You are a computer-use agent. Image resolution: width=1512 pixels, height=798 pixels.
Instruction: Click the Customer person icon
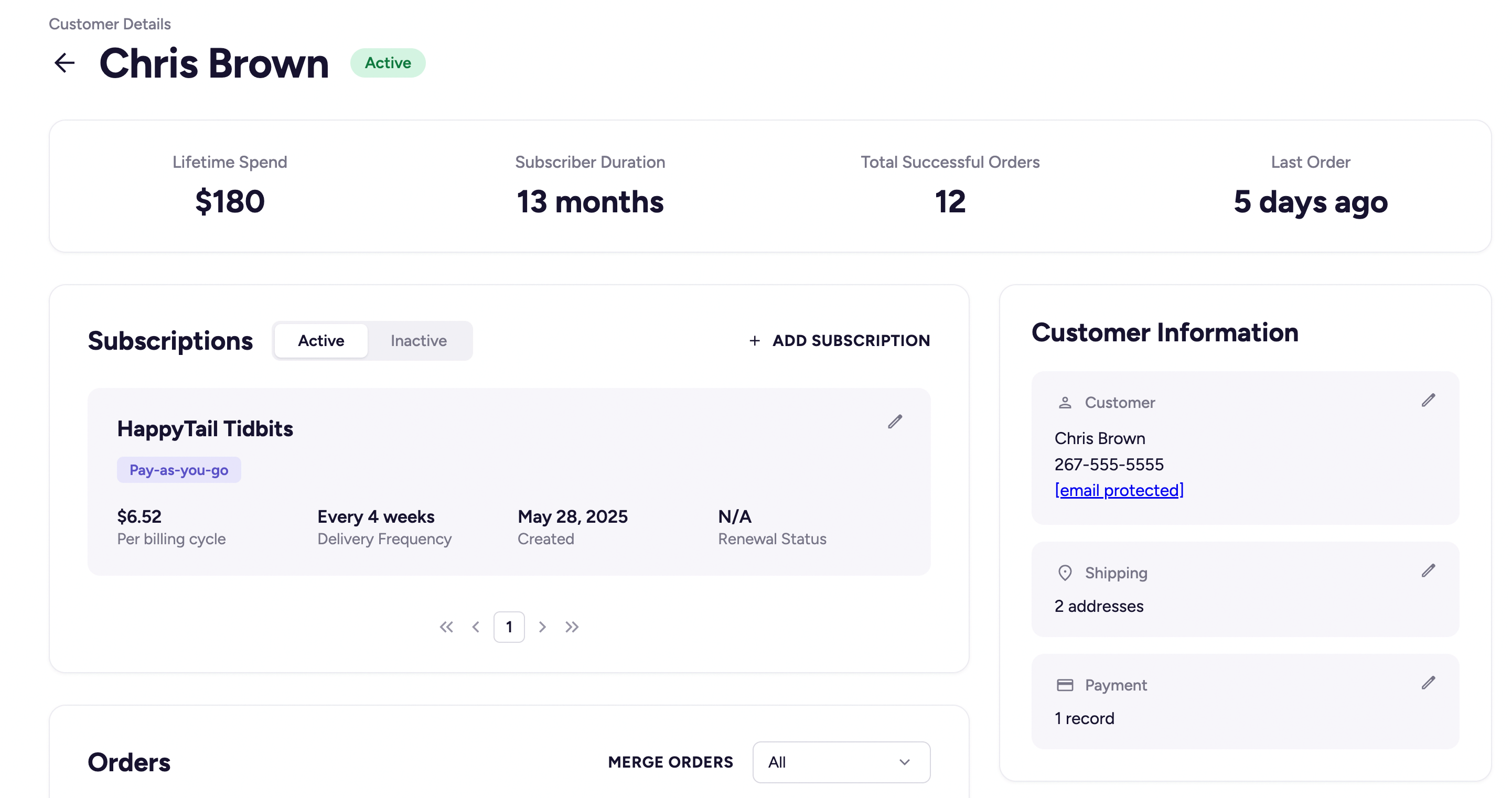(1065, 403)
